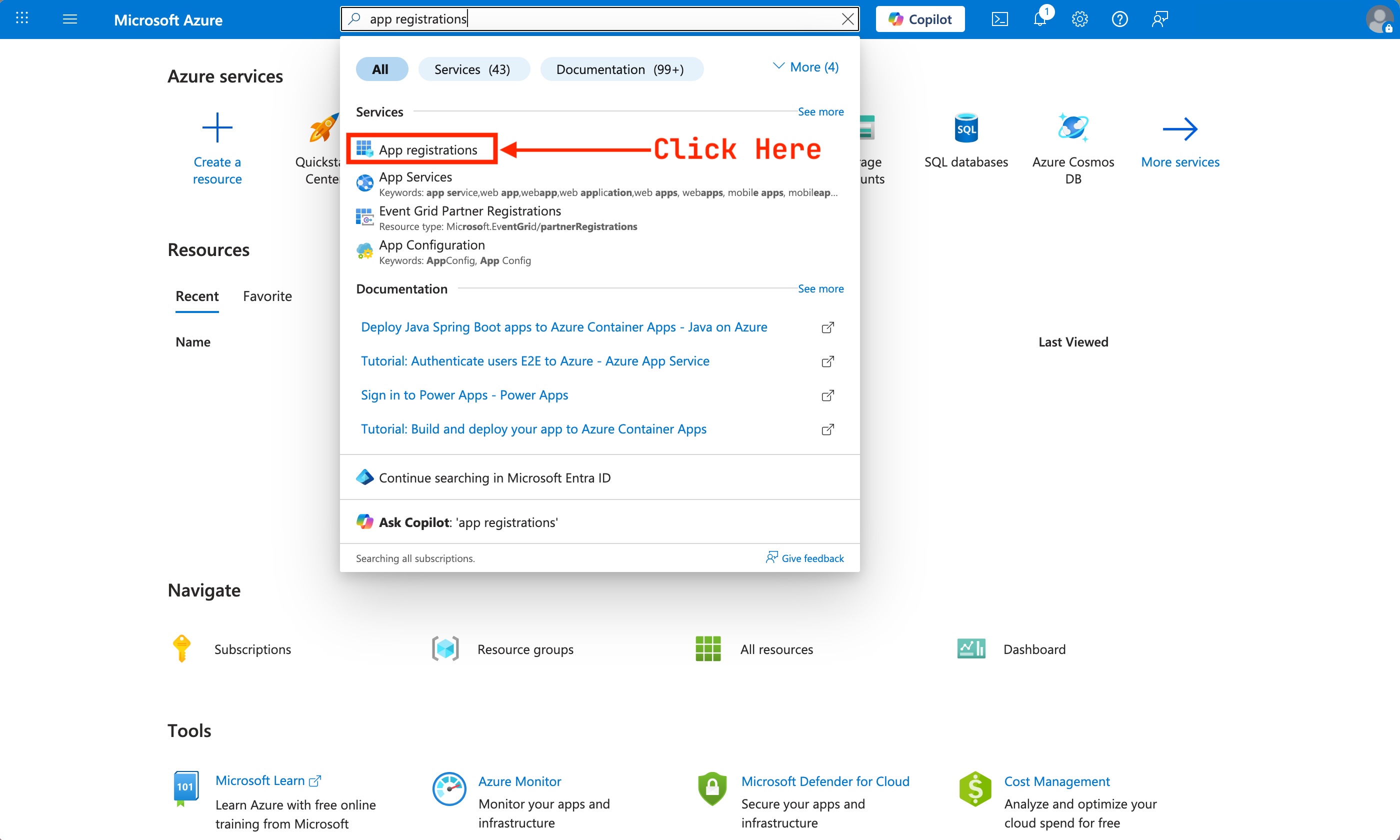Click inside the search field
This screenshot has height=840, width=1400.
600,19
